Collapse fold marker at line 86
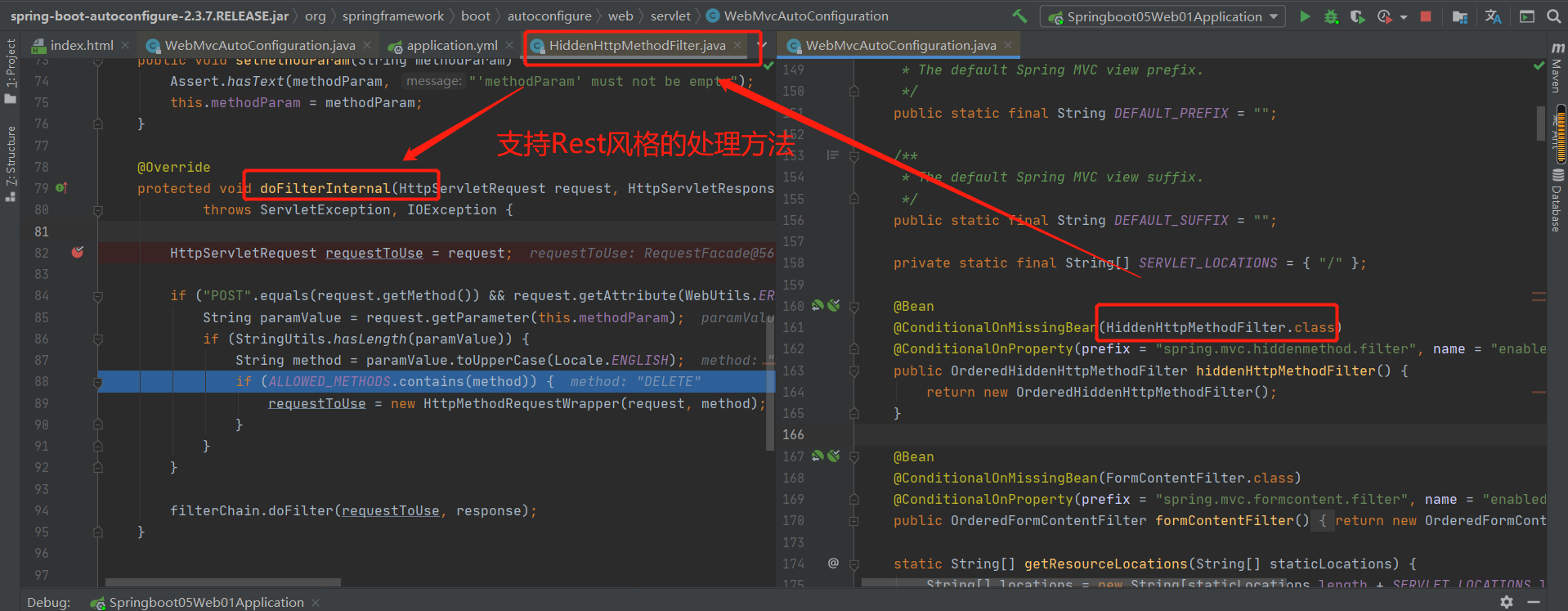The image size is (1568, 611). click(98, 339)
